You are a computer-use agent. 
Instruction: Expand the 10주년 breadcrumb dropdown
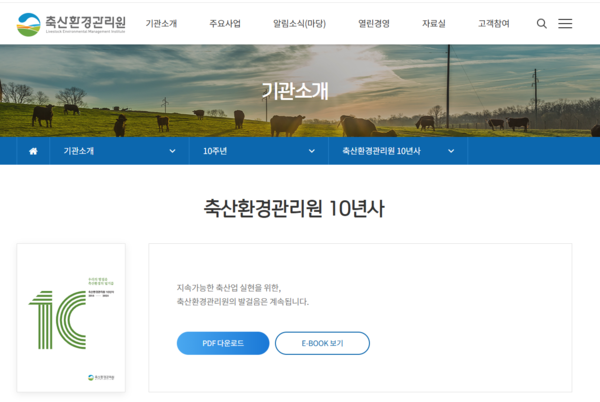(x=259, y=151)
